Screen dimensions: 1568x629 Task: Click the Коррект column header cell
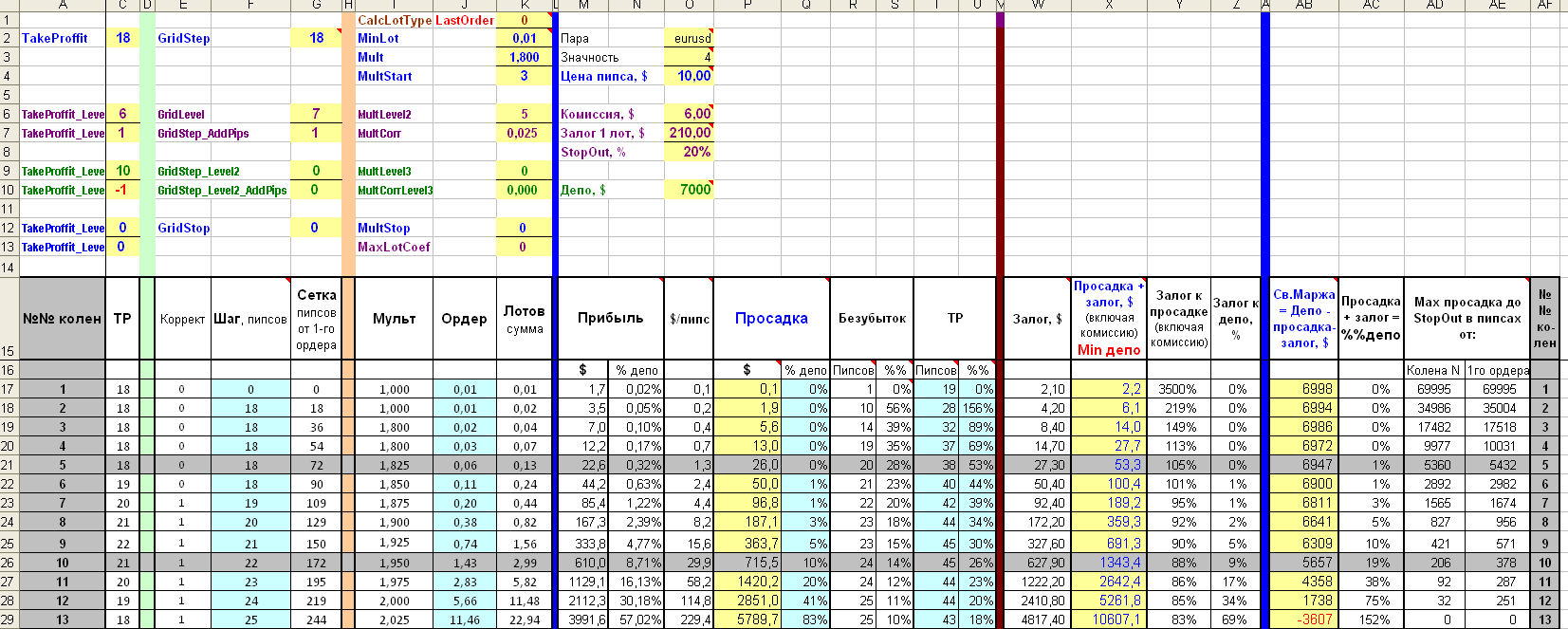click(x=182, y=319)
